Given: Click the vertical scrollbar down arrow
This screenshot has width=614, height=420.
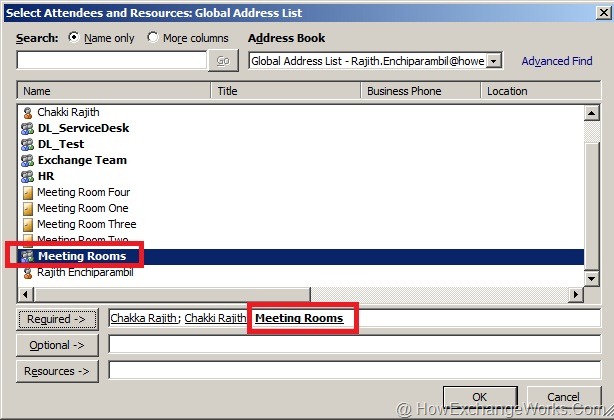Looking at the screenshot, I should coord(592,279).
